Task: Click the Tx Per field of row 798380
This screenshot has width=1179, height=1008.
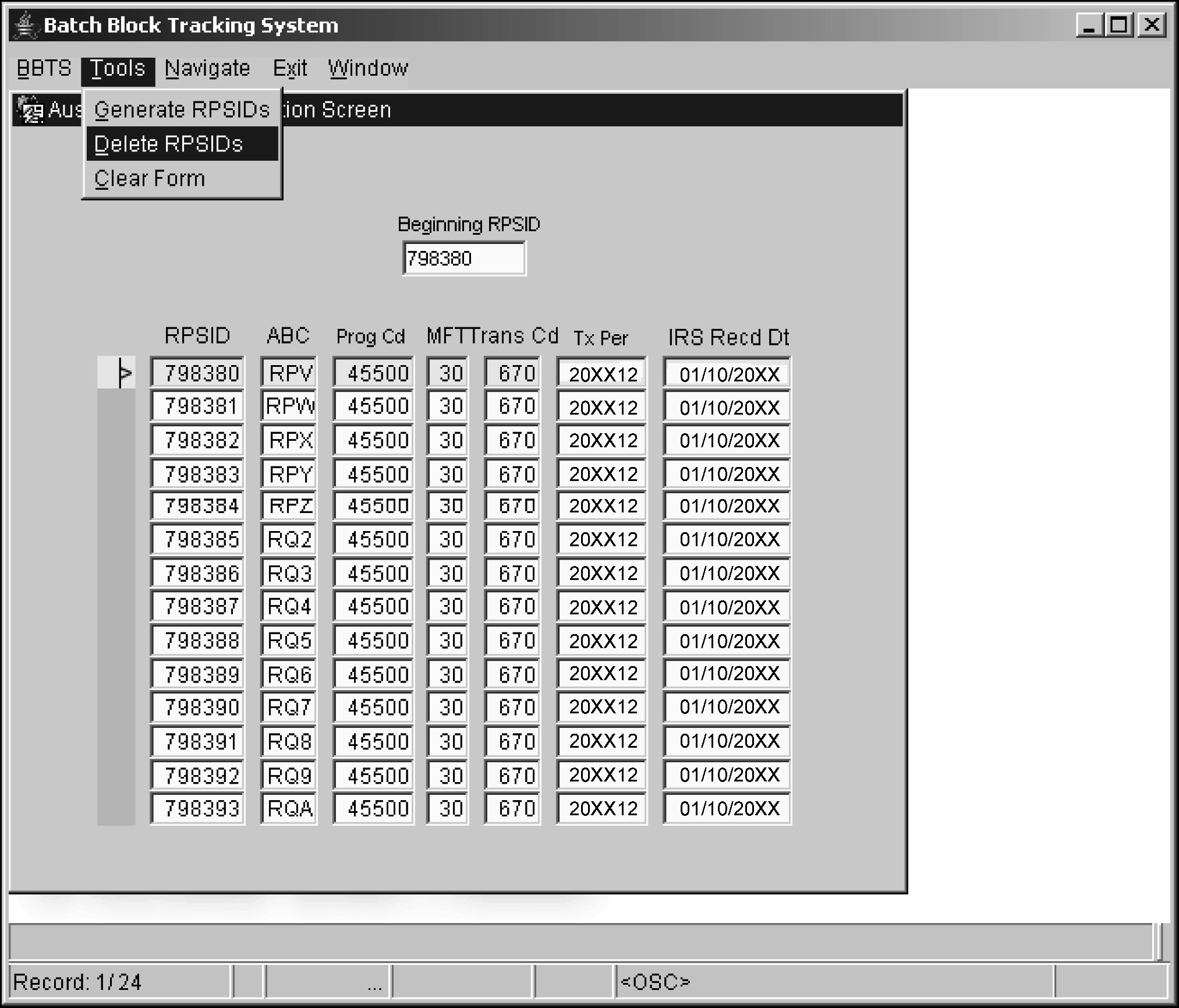Action: 601,373
